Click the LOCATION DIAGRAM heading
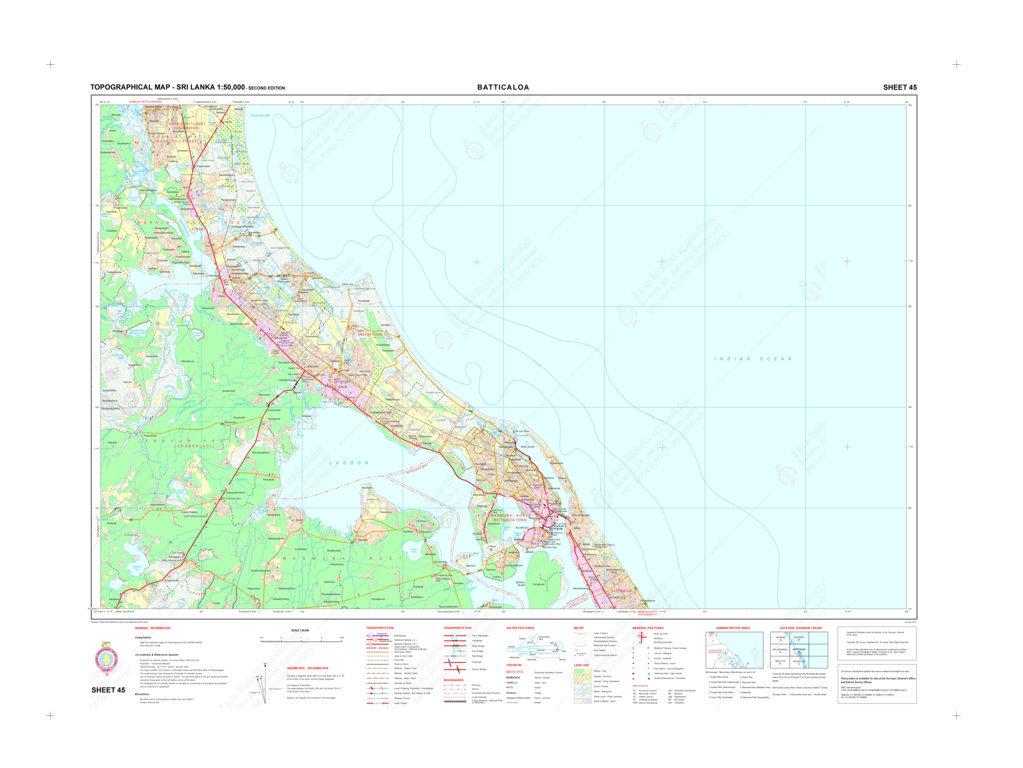 801,628
